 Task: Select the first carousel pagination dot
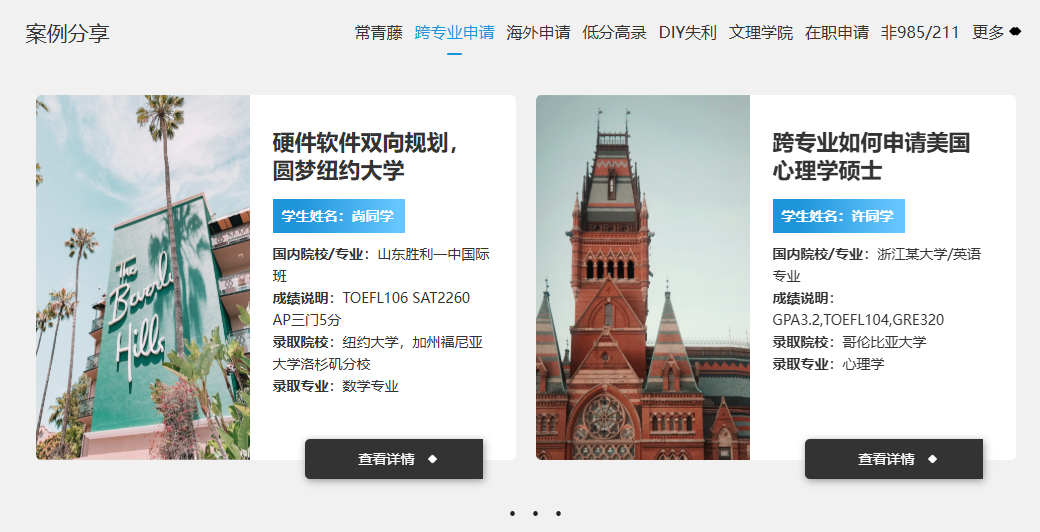point(512,514)
